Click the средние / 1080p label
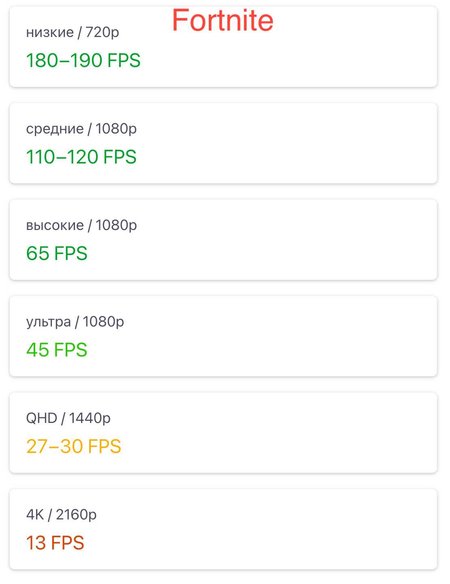This screenshot has width=450, height=584. click(81, 129)
